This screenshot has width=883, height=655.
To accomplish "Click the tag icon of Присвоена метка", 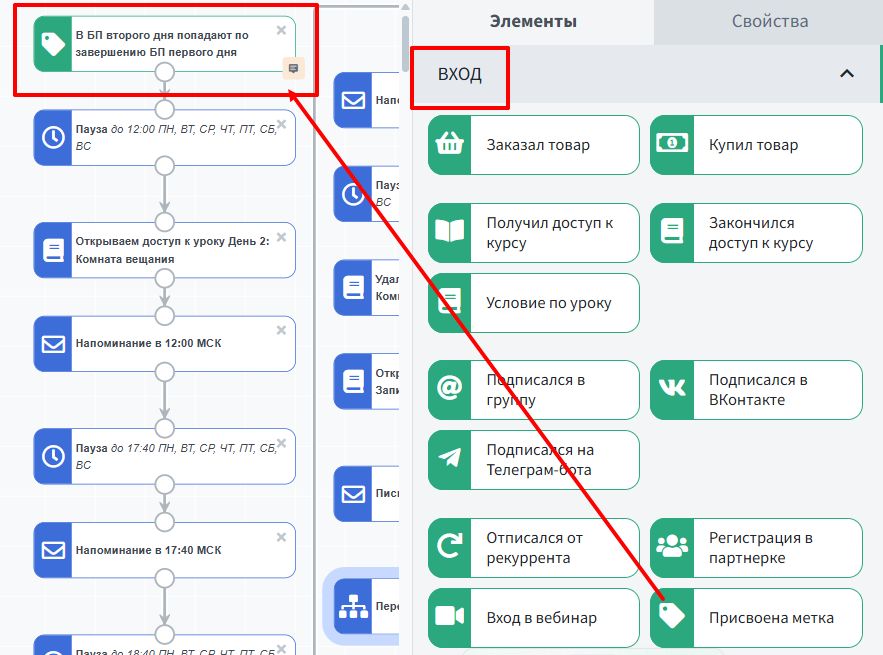I will (x=672, y=614).
